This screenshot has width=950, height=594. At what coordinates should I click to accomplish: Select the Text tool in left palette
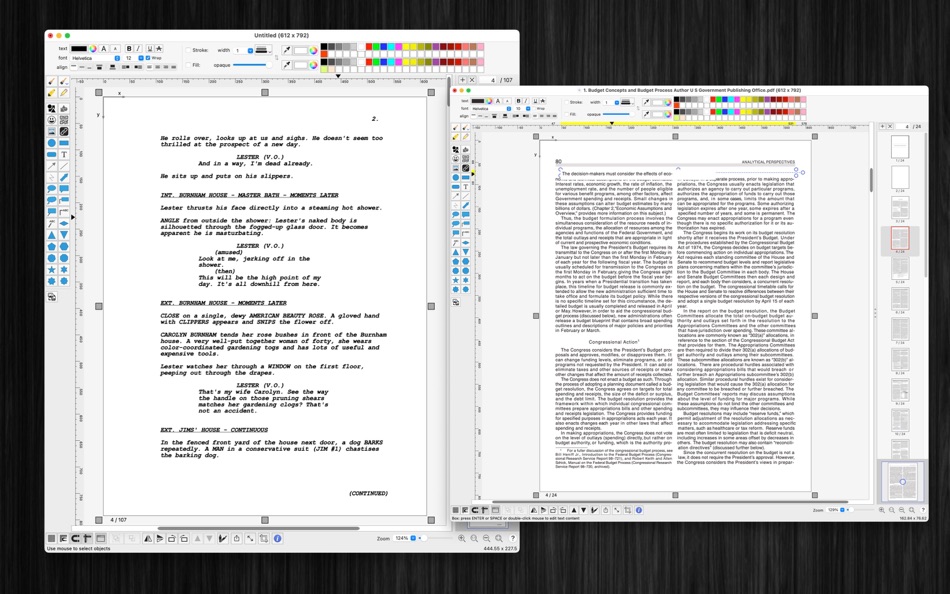coord(64,155)
